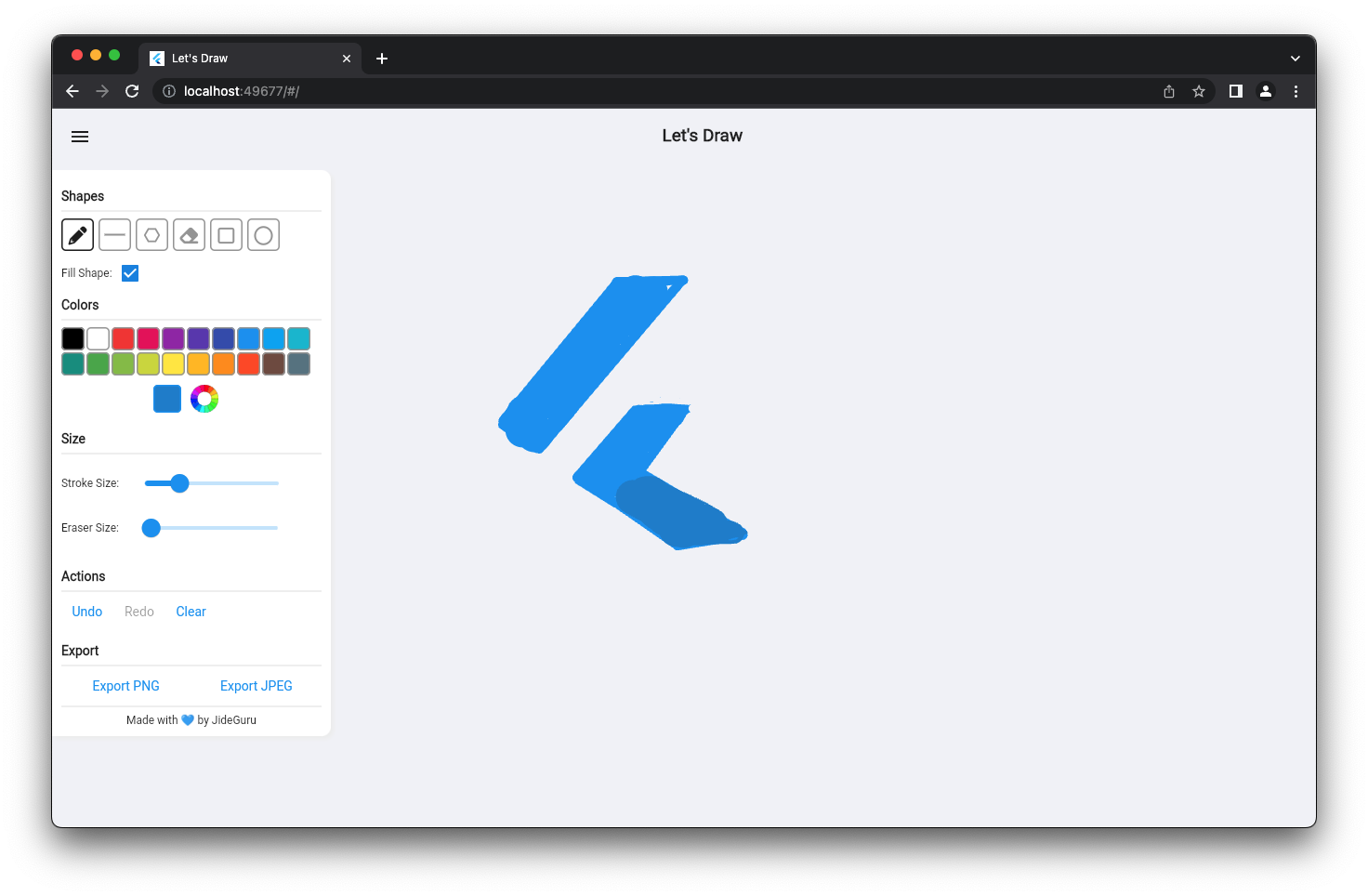Viewport: 1368px width, 896px height.
Task: Select the pencil drawing tool
Action: coord(78,235)
